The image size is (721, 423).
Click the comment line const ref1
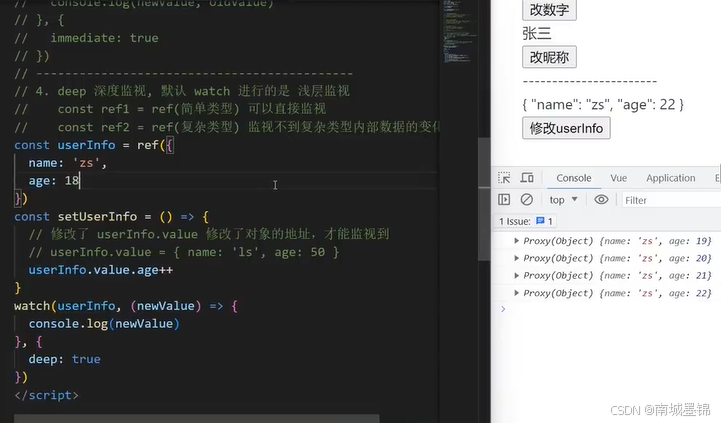[x=170, y=109]
